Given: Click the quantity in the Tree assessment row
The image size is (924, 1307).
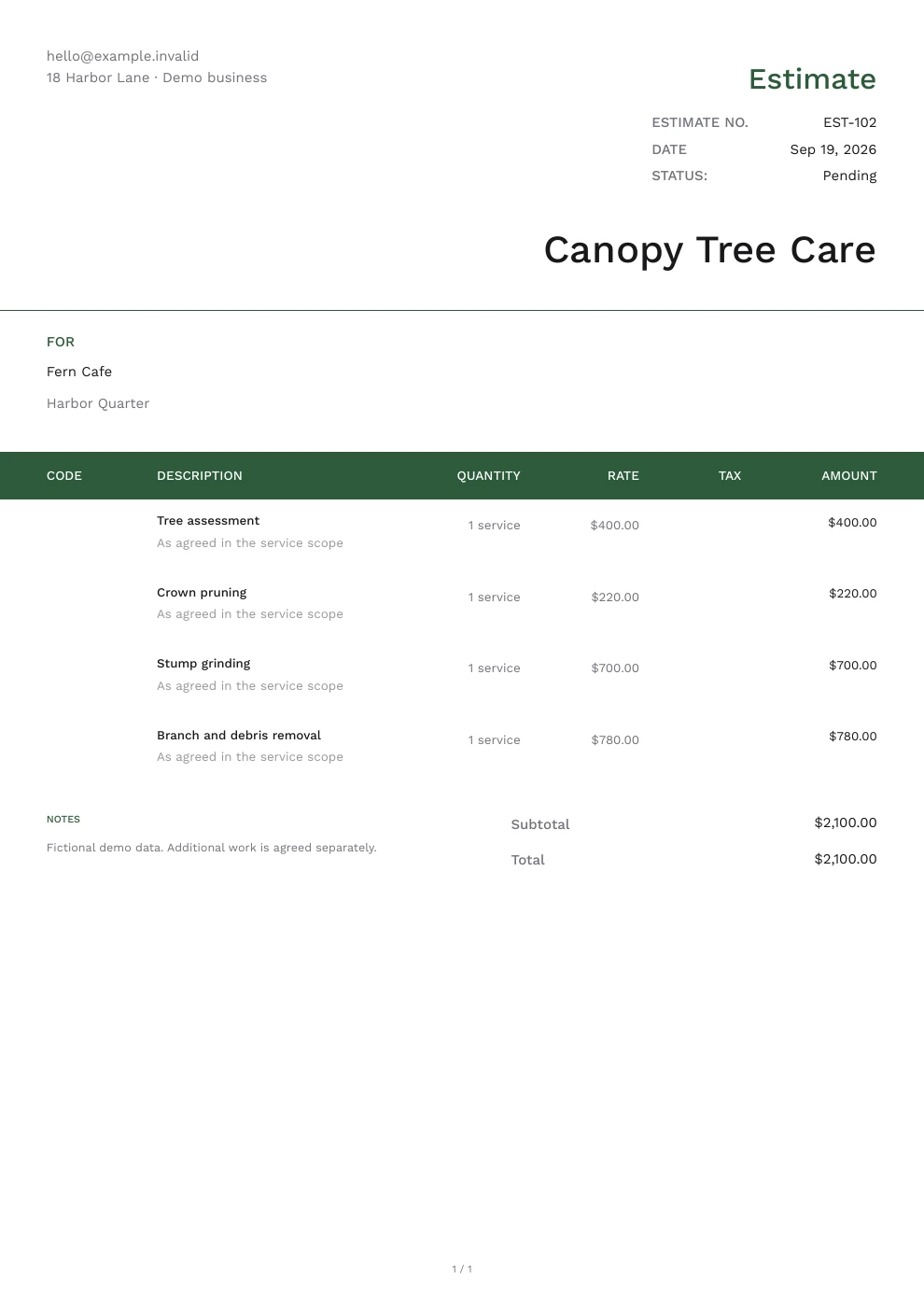Looking at the screenshot, I should click(x=494, y=526).
